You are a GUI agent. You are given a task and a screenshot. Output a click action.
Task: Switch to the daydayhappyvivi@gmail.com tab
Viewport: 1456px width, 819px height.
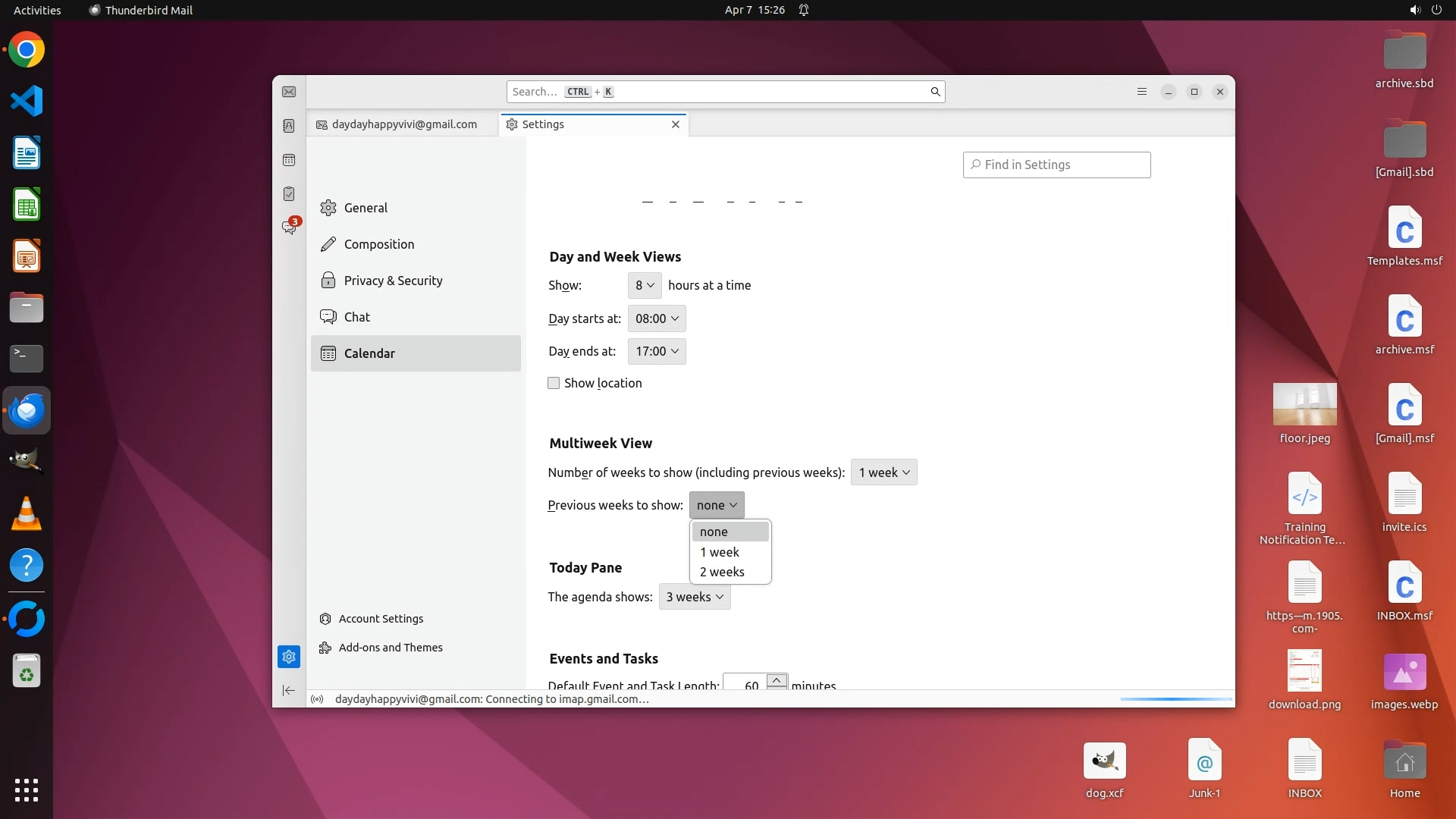tap(403, 124)
